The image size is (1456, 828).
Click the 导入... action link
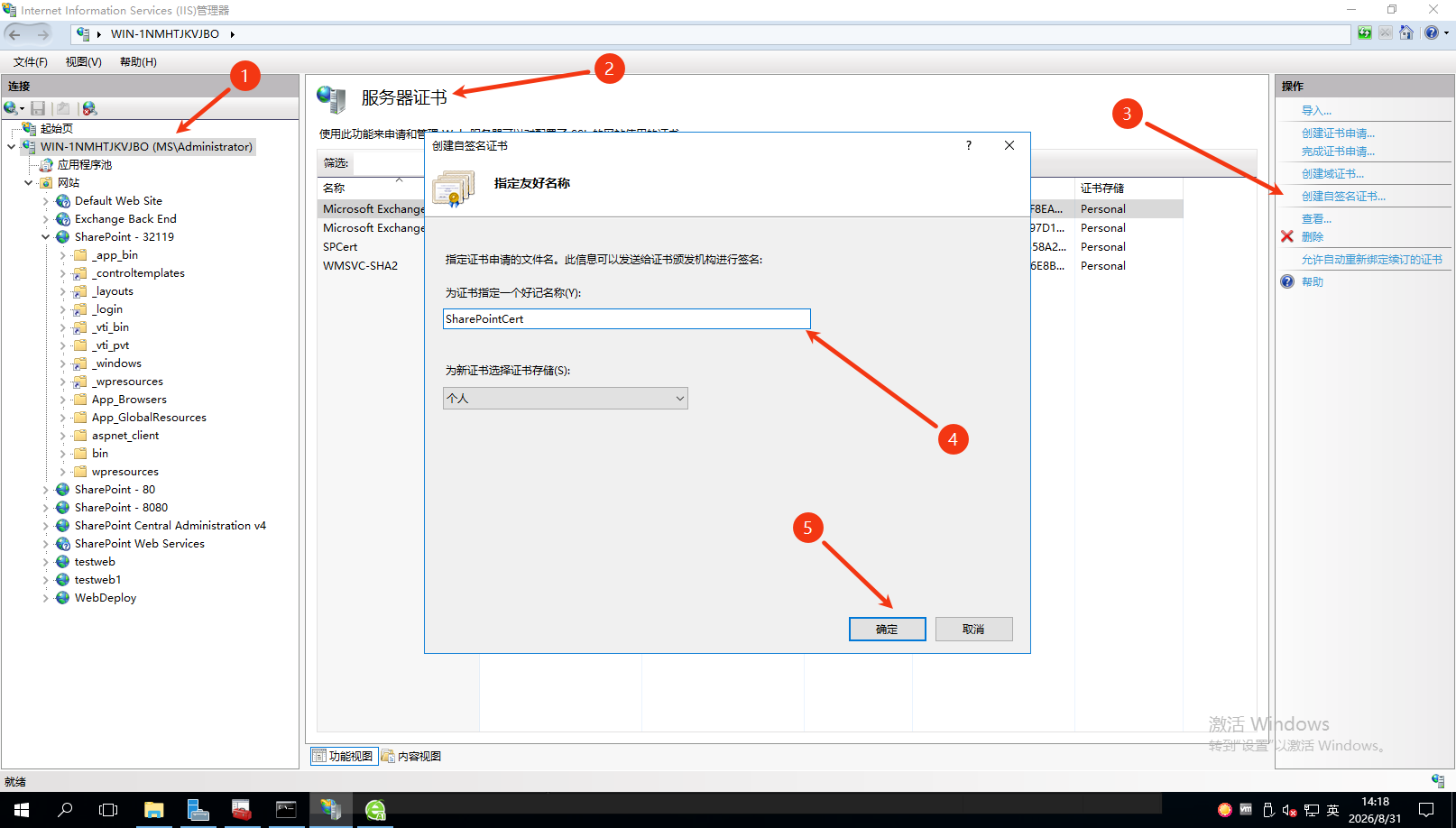pyautogui.click(x=1316, y=110)
